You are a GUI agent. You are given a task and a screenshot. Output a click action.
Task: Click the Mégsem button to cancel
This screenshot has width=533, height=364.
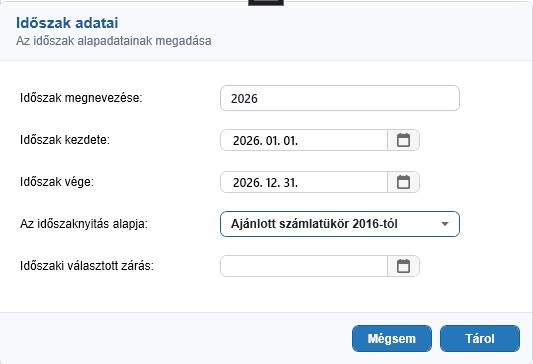pos(392,339)
